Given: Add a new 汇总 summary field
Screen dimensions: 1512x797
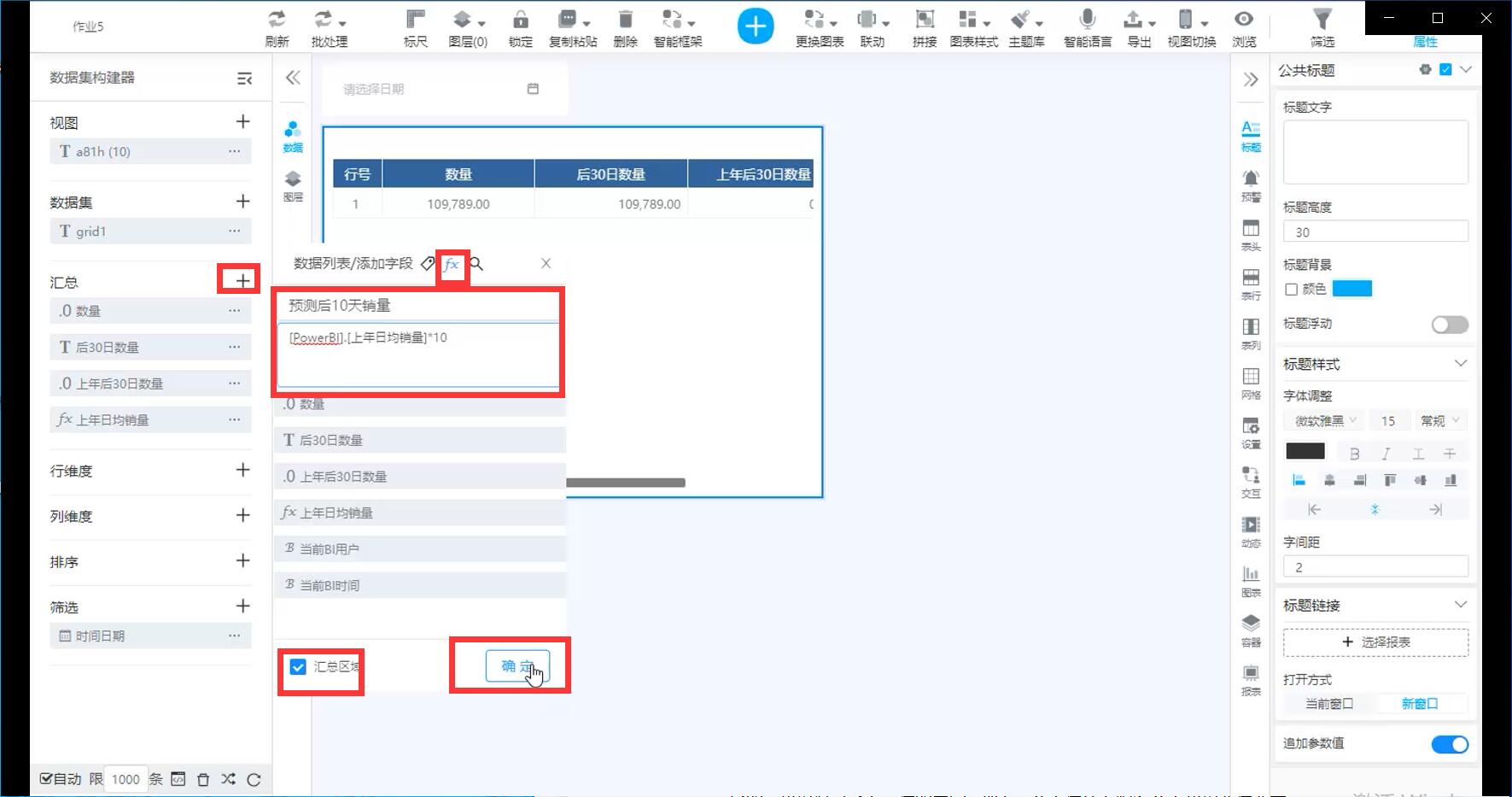Looking at the screenshot, I should pos(242,280).
